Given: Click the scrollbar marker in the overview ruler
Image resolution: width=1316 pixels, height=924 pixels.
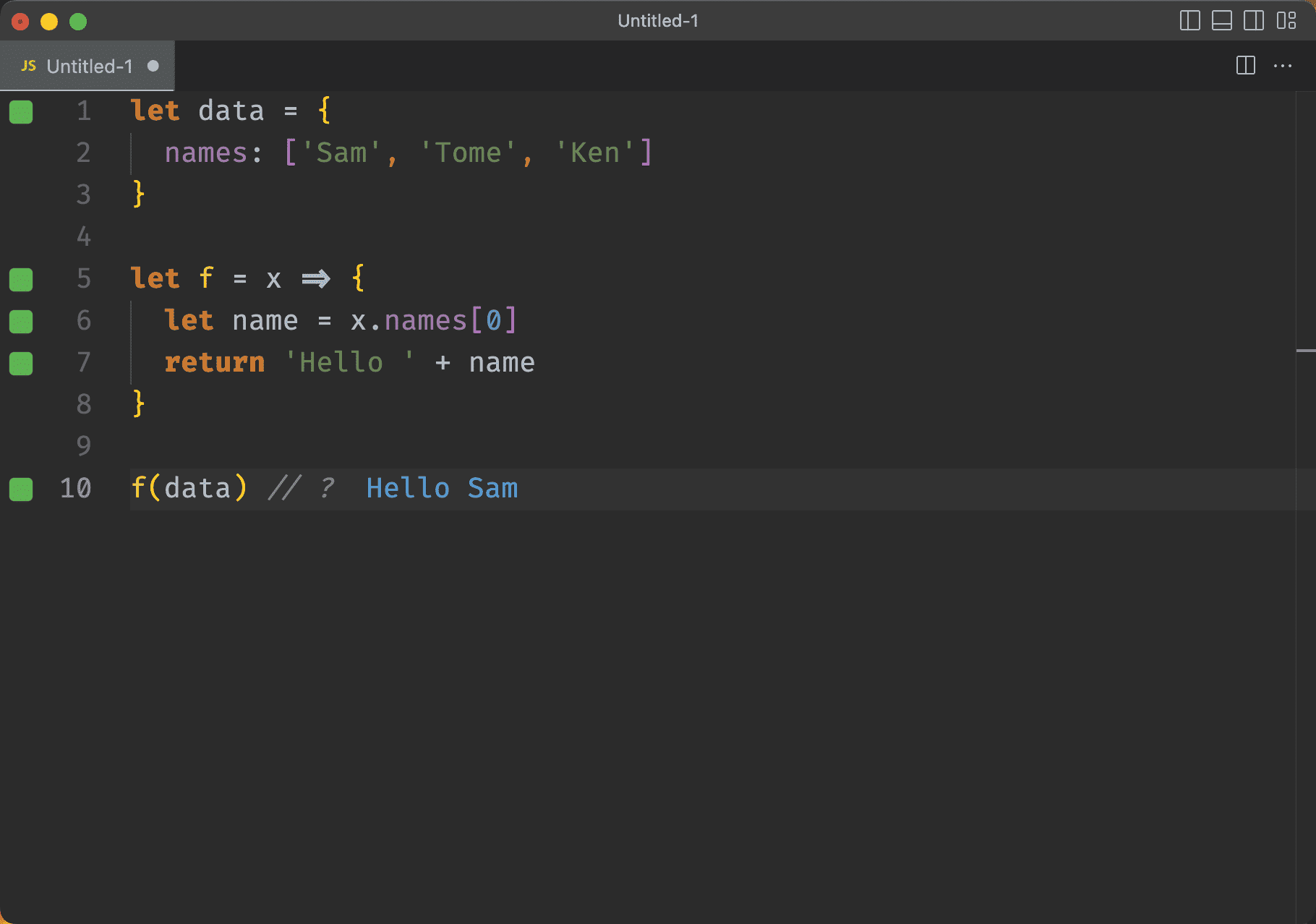Looking at the screenshot, I should [x=1305, y=351].
